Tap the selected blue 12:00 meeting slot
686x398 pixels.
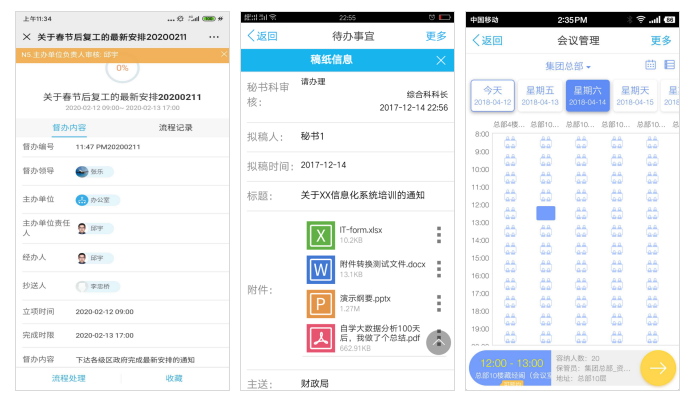(x=546, y=213)
